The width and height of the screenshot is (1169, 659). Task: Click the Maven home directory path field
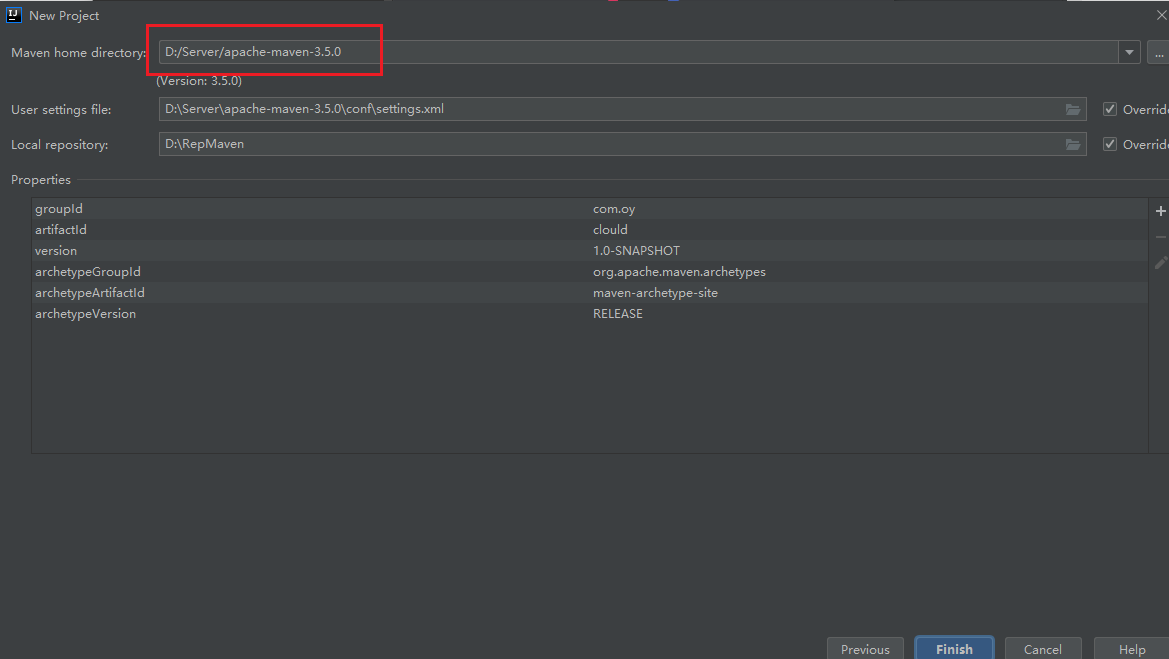tap(638, 52)
